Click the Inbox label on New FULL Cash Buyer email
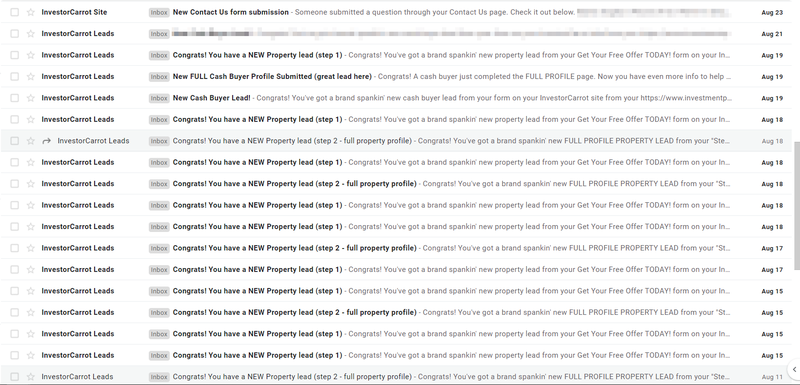Image resolution: width=800 pixels, height=385 pixels. [159, 76]
